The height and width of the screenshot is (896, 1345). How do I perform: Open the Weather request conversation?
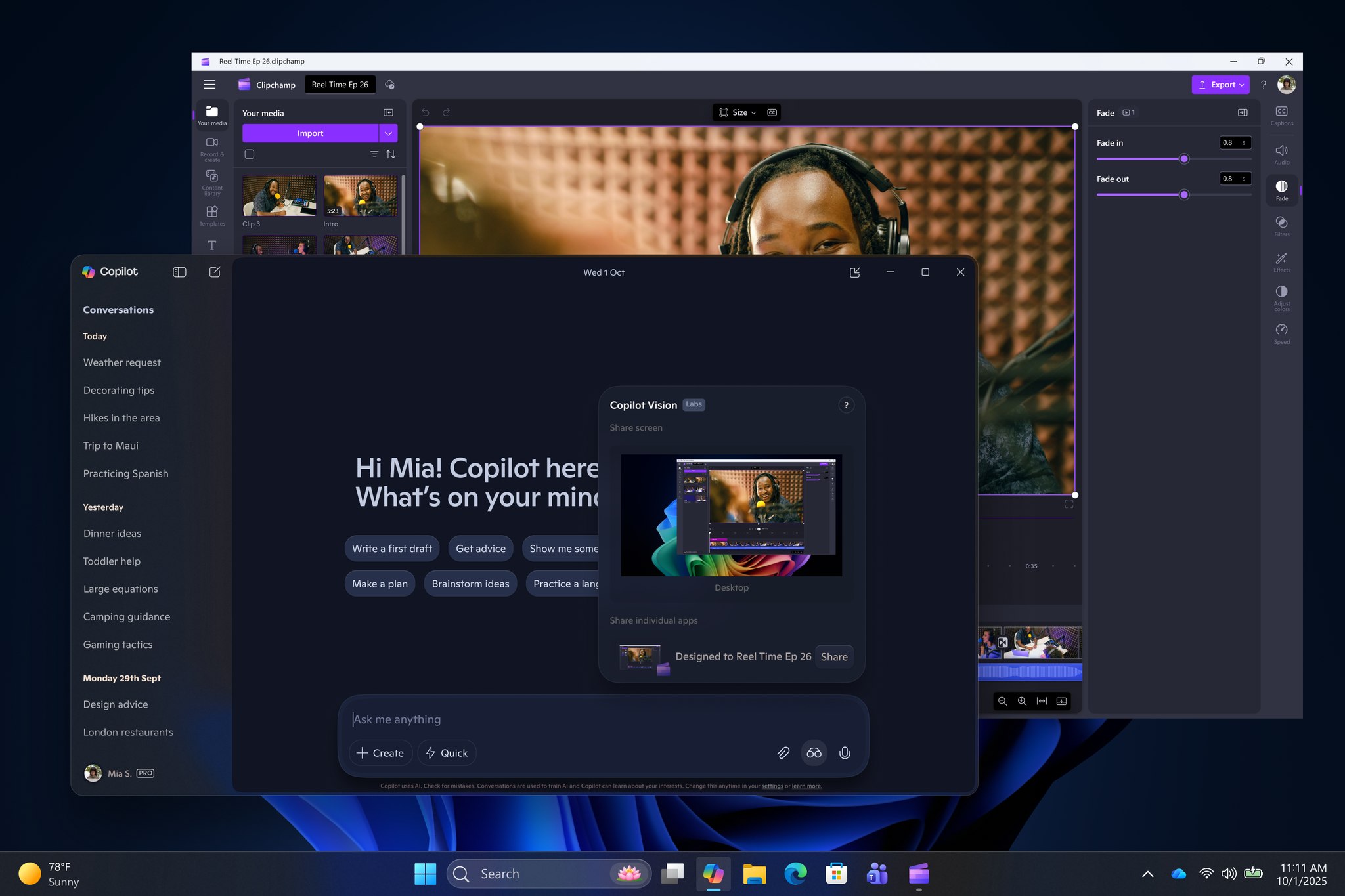pos(122,362)
